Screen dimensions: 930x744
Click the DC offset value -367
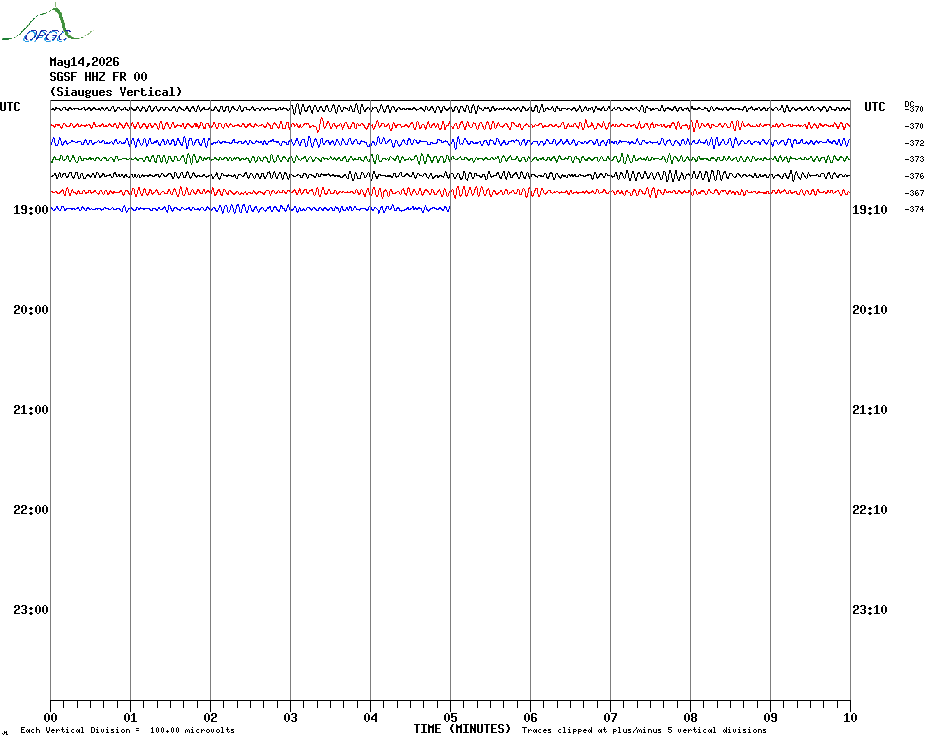click(x=915, y=193)
